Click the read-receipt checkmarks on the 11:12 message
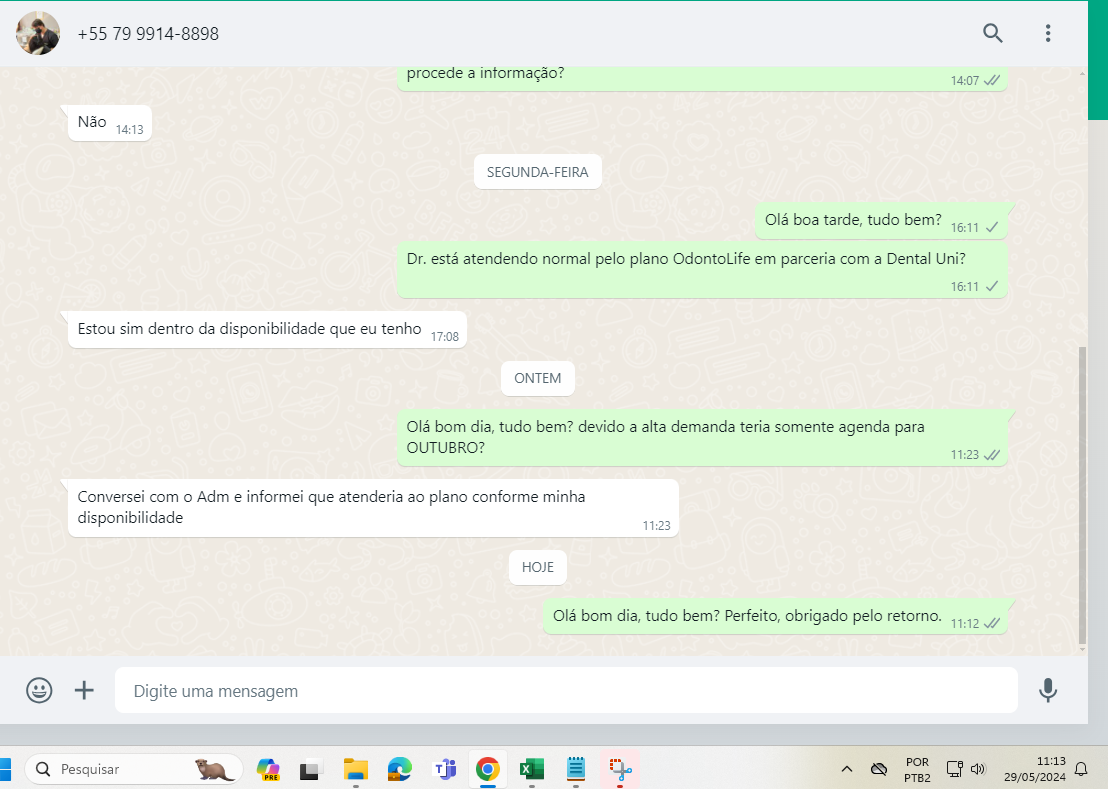Screen dimensions: 1108x789 tap(992, 623)
